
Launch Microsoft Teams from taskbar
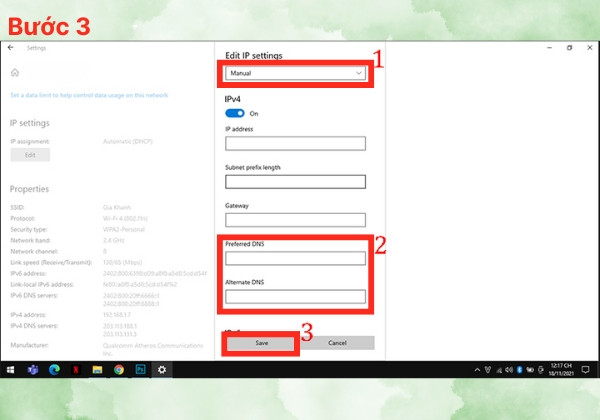click(x=33, y=370)
